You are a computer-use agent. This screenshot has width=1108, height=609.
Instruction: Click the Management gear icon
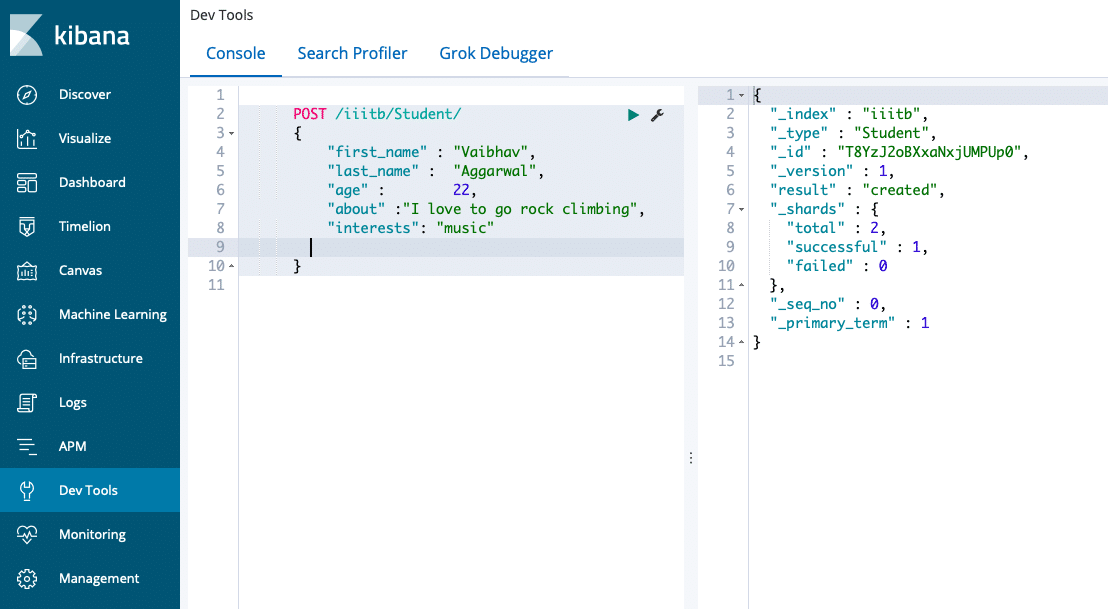pyautogui.click(x=27, y=579)
